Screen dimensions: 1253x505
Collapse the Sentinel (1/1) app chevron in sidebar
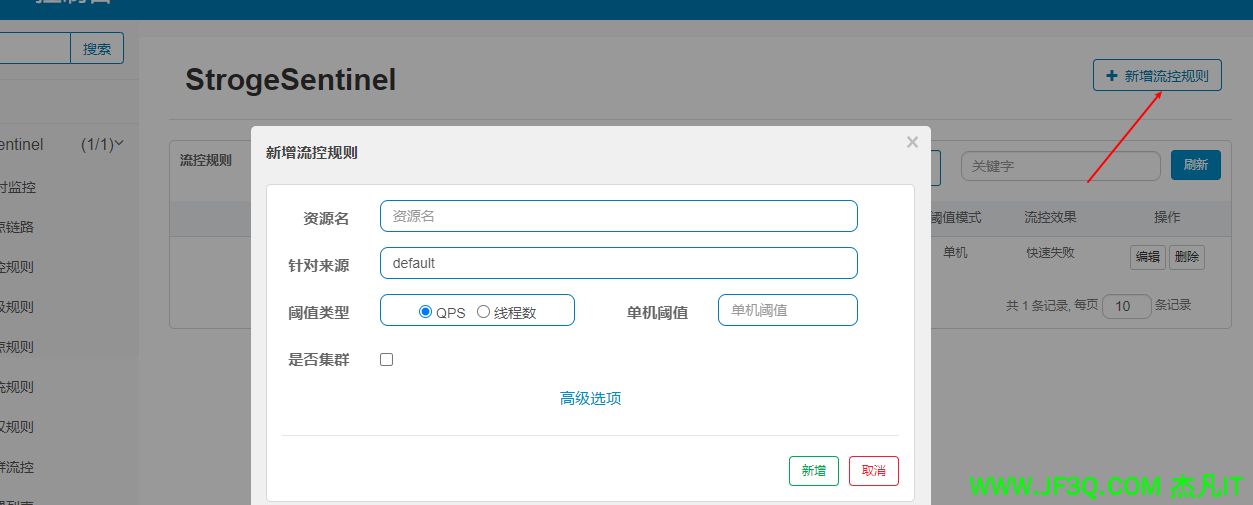click(120, 144)
